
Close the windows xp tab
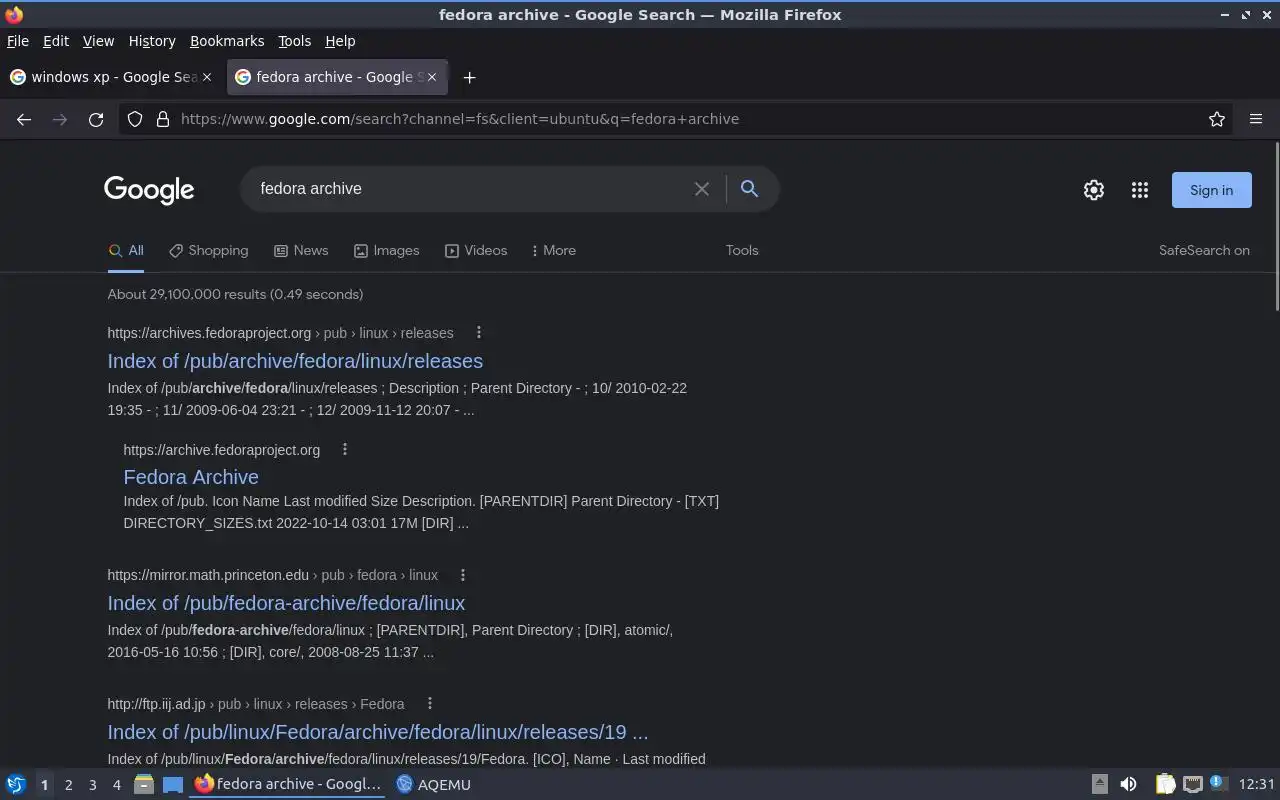pos(207,77)
